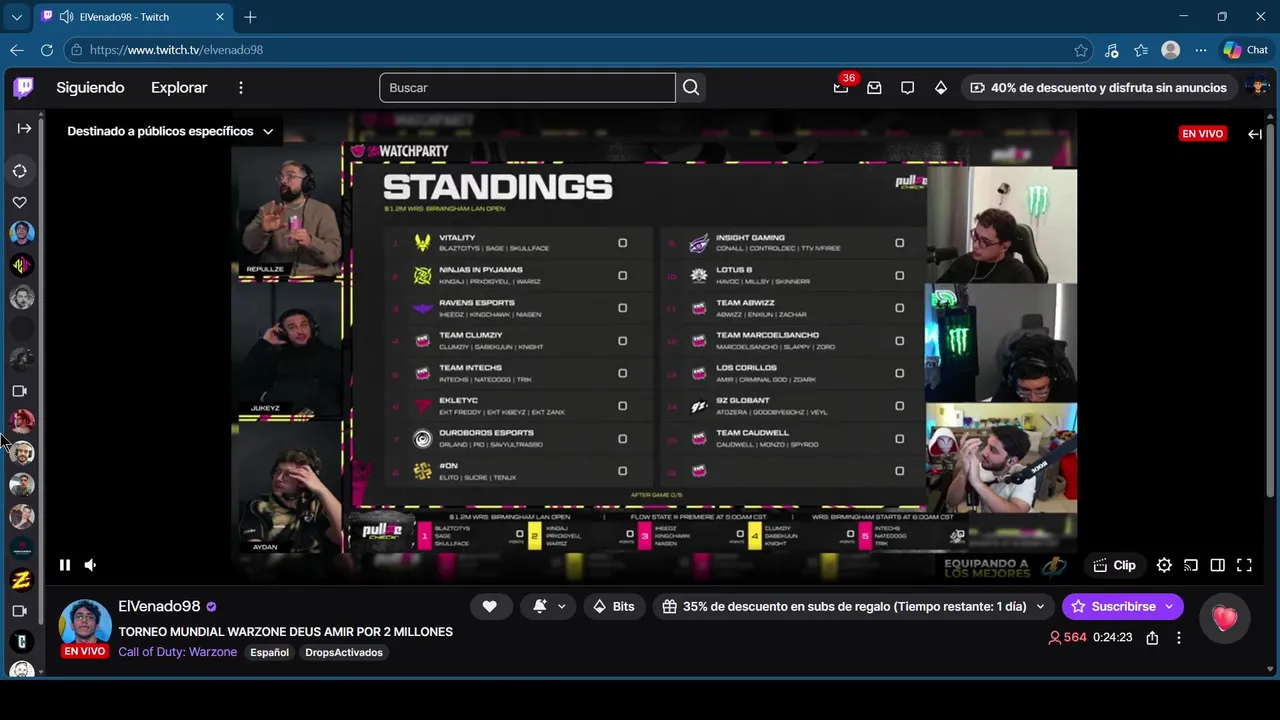Viewport: 1280px width, 720px height.
Task: Open the Call of Duty: Warzone category link
Action: point(178,652)
